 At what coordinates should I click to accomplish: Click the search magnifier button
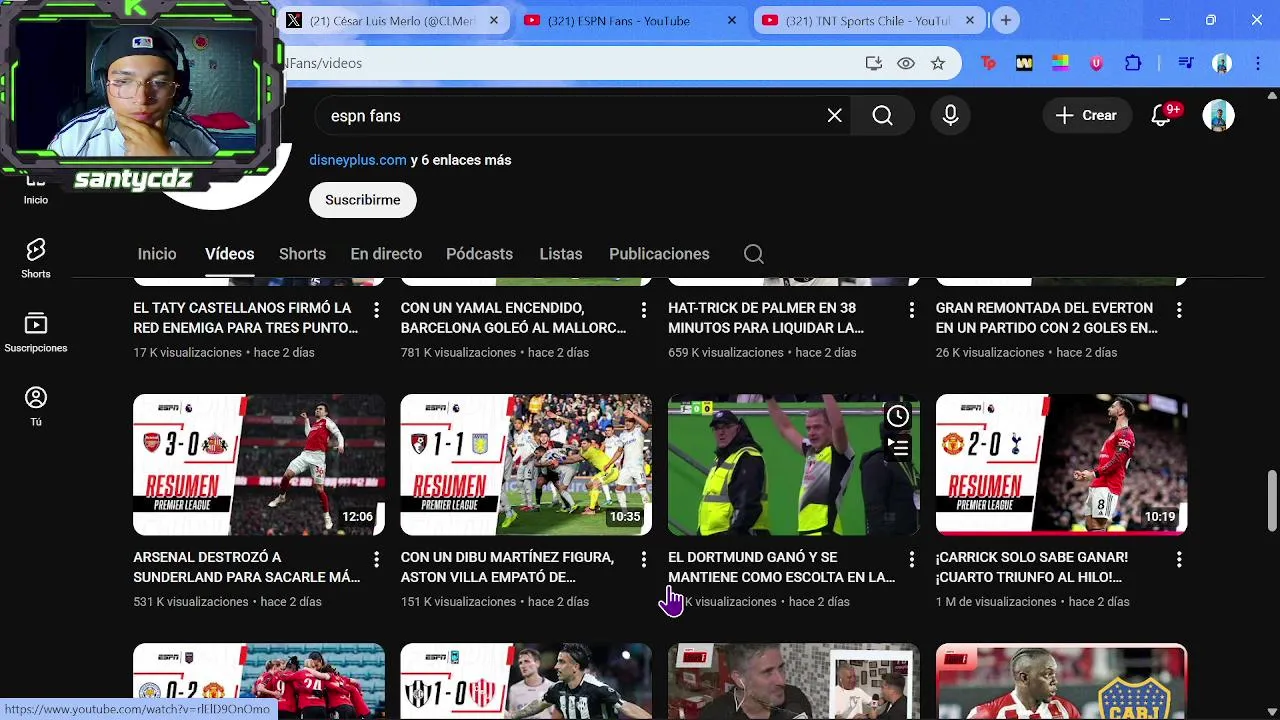(x=882, y=116)
